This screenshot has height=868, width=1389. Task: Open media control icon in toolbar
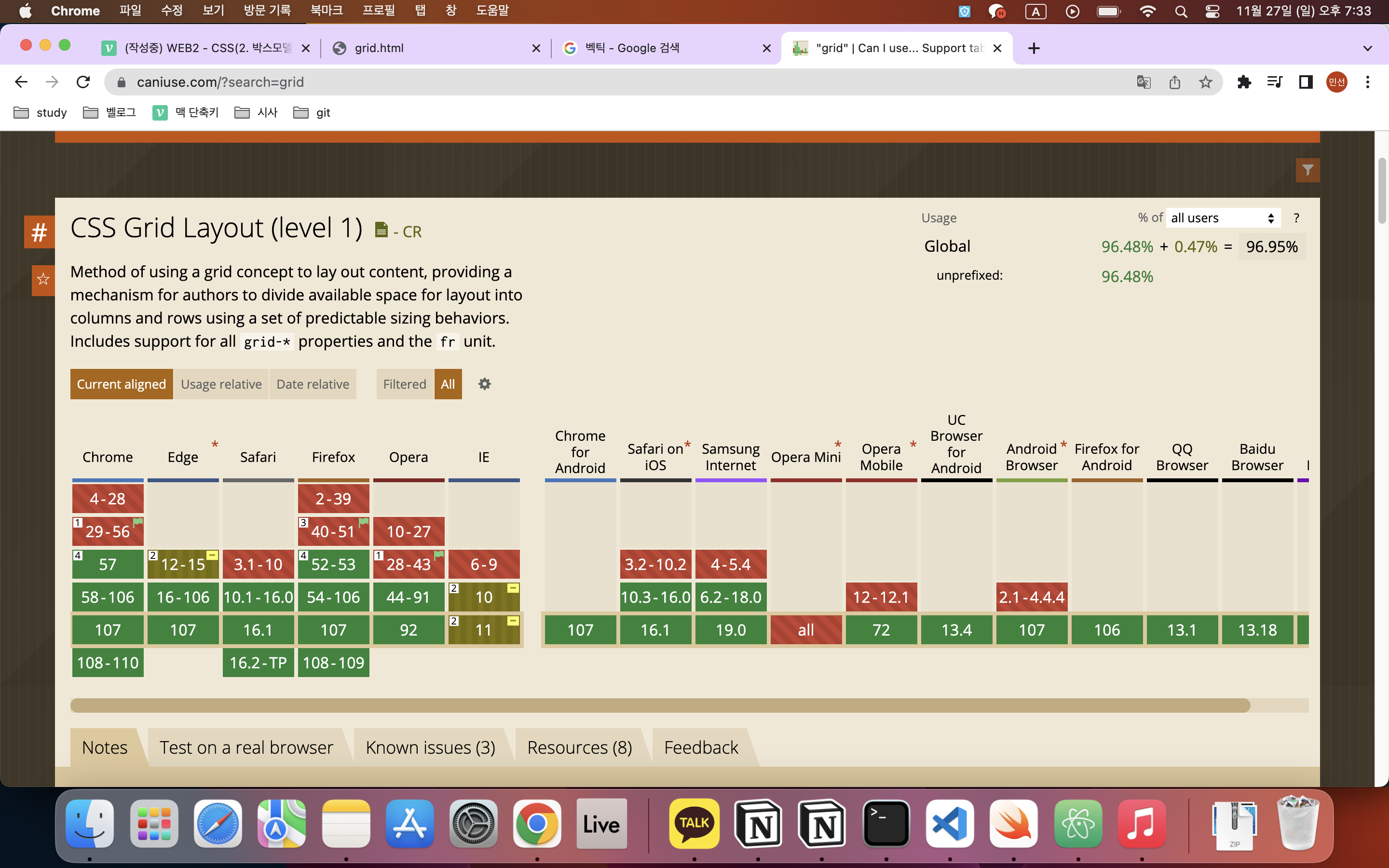point(1275,82)
